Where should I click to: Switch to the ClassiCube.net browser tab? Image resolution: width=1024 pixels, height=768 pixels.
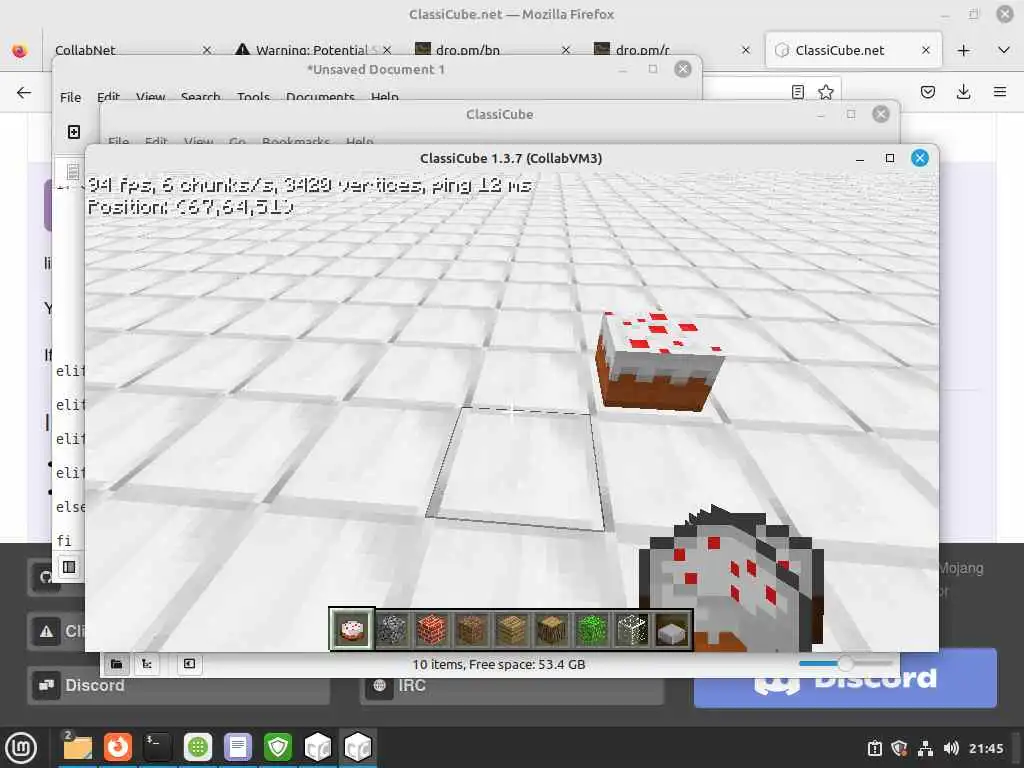point(853,50)
